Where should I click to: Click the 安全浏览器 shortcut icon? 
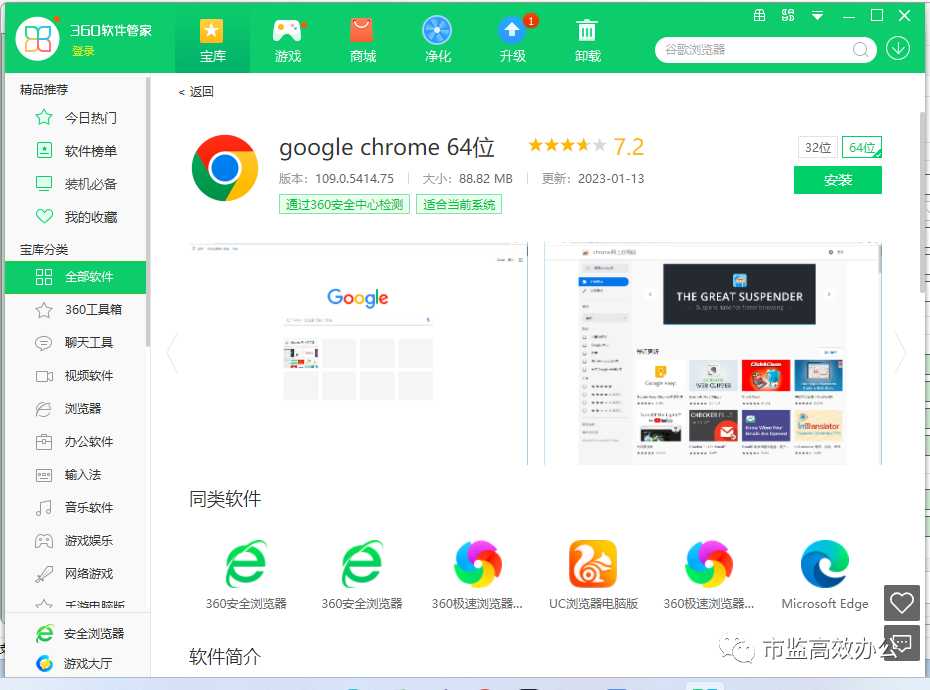tap(44, 634)
